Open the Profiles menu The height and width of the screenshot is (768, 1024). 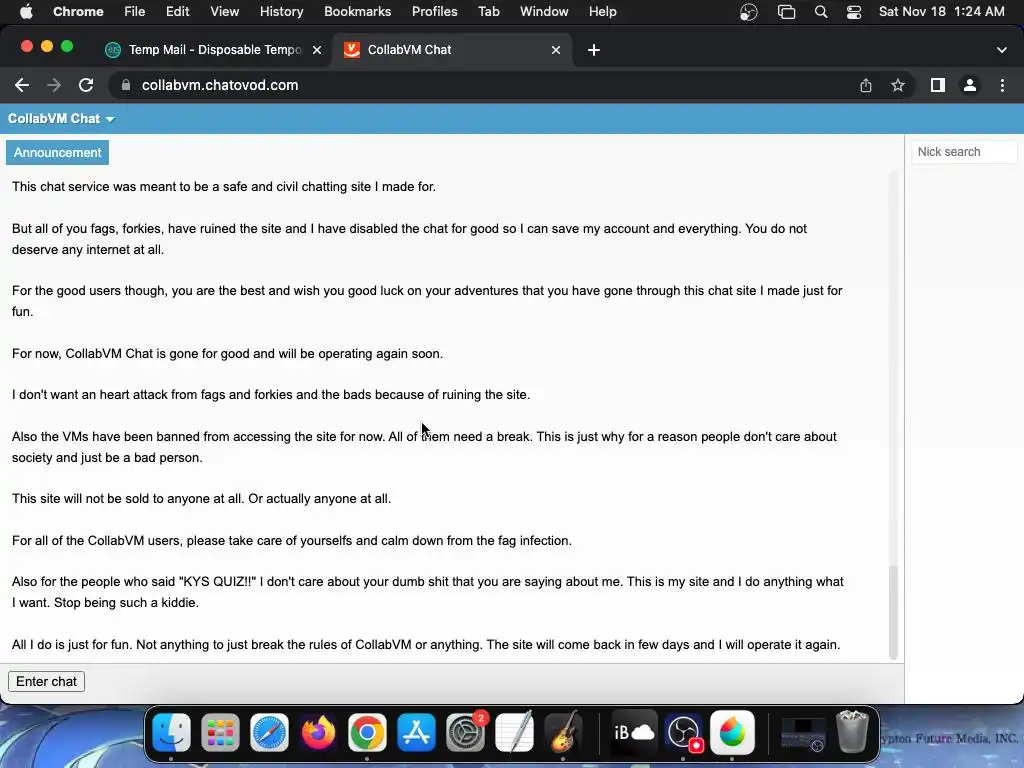434,11
